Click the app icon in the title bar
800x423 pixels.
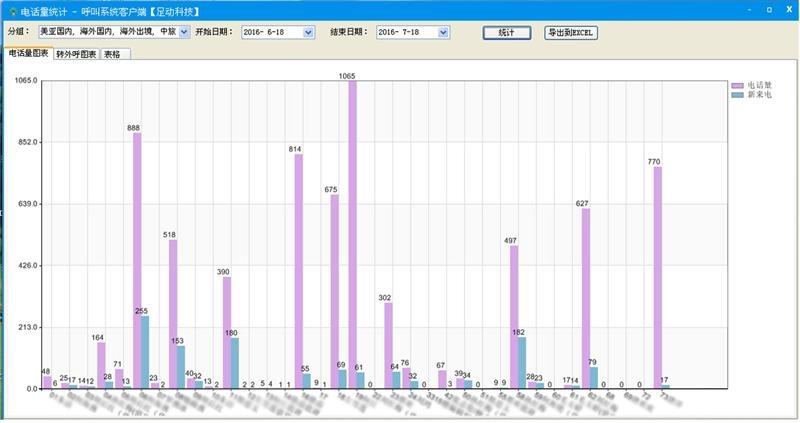9,11
